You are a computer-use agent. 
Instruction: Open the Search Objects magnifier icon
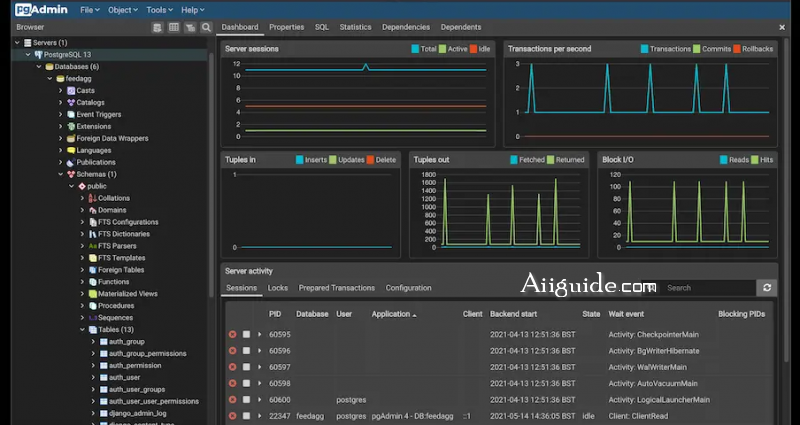tap(206, 28)
